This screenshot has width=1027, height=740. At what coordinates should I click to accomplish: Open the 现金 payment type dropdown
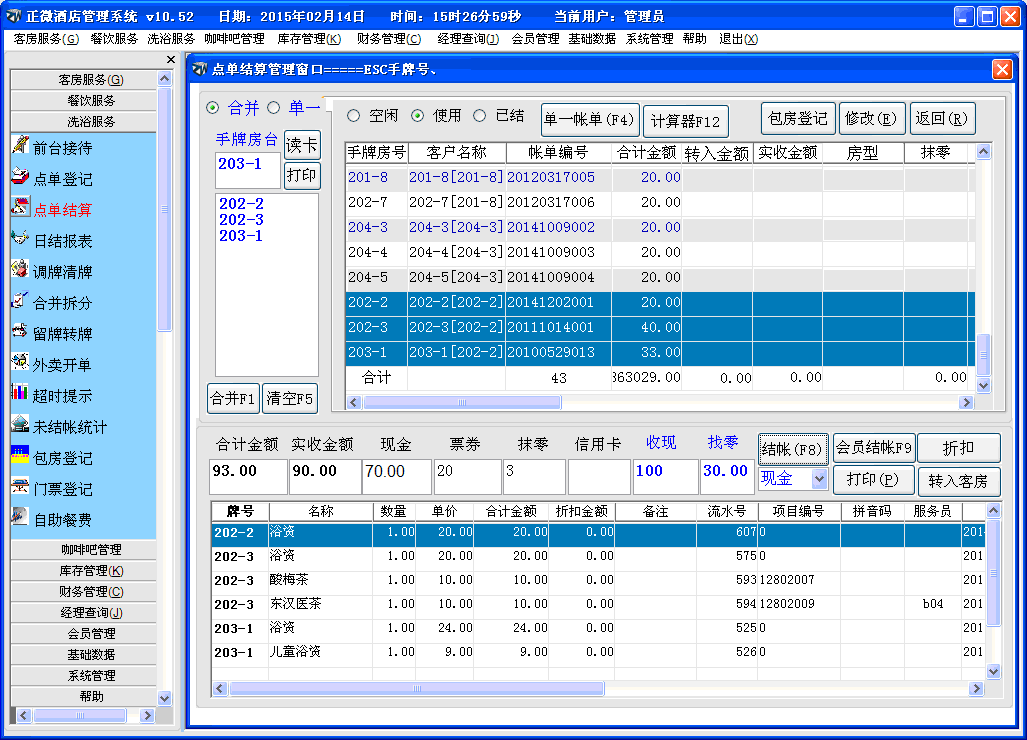pyautogui.click(x=819, y=480)
